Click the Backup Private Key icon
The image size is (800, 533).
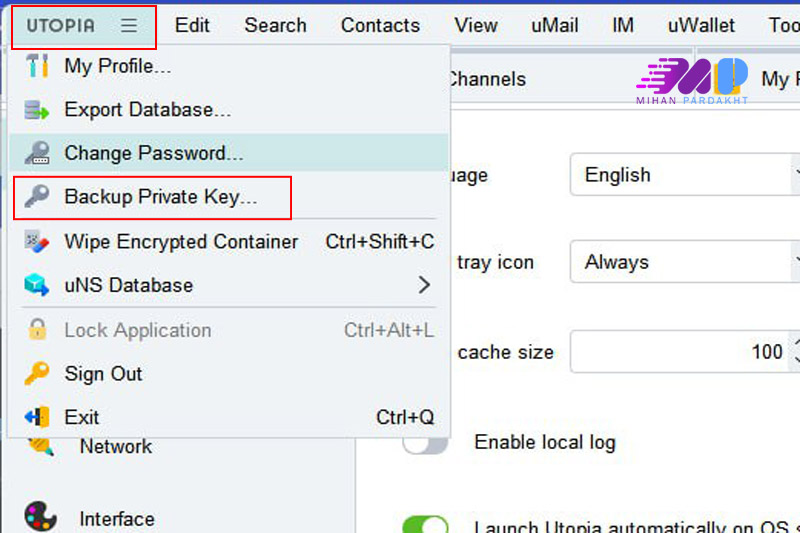pos(37,198)
